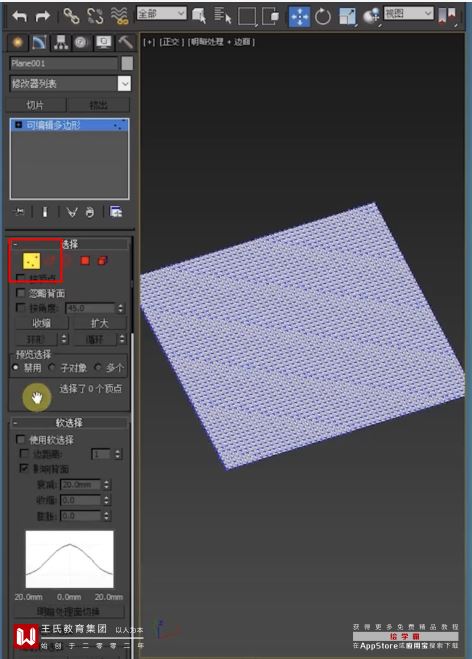Open the 全部 selection filter dropdown
This screenshot has width=472, height=659.
pyautogui.click(x=161, y=13)
